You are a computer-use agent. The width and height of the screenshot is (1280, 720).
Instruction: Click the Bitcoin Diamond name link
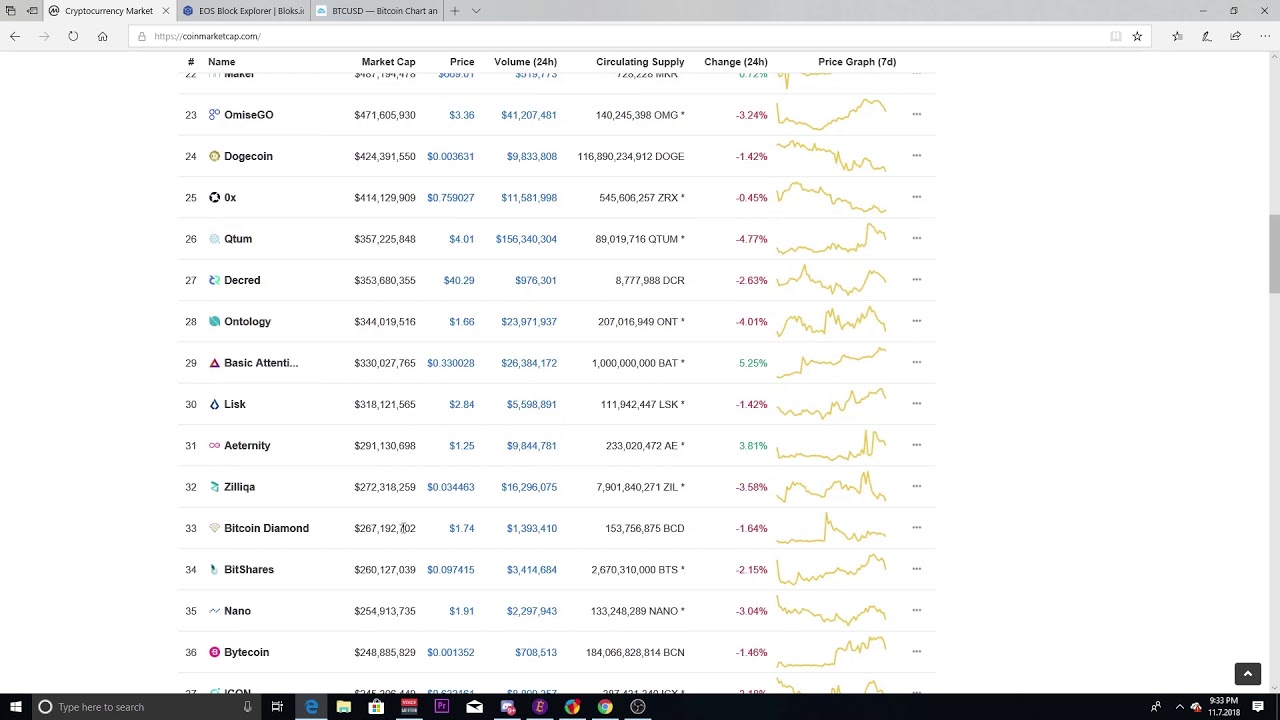point(266,528)
